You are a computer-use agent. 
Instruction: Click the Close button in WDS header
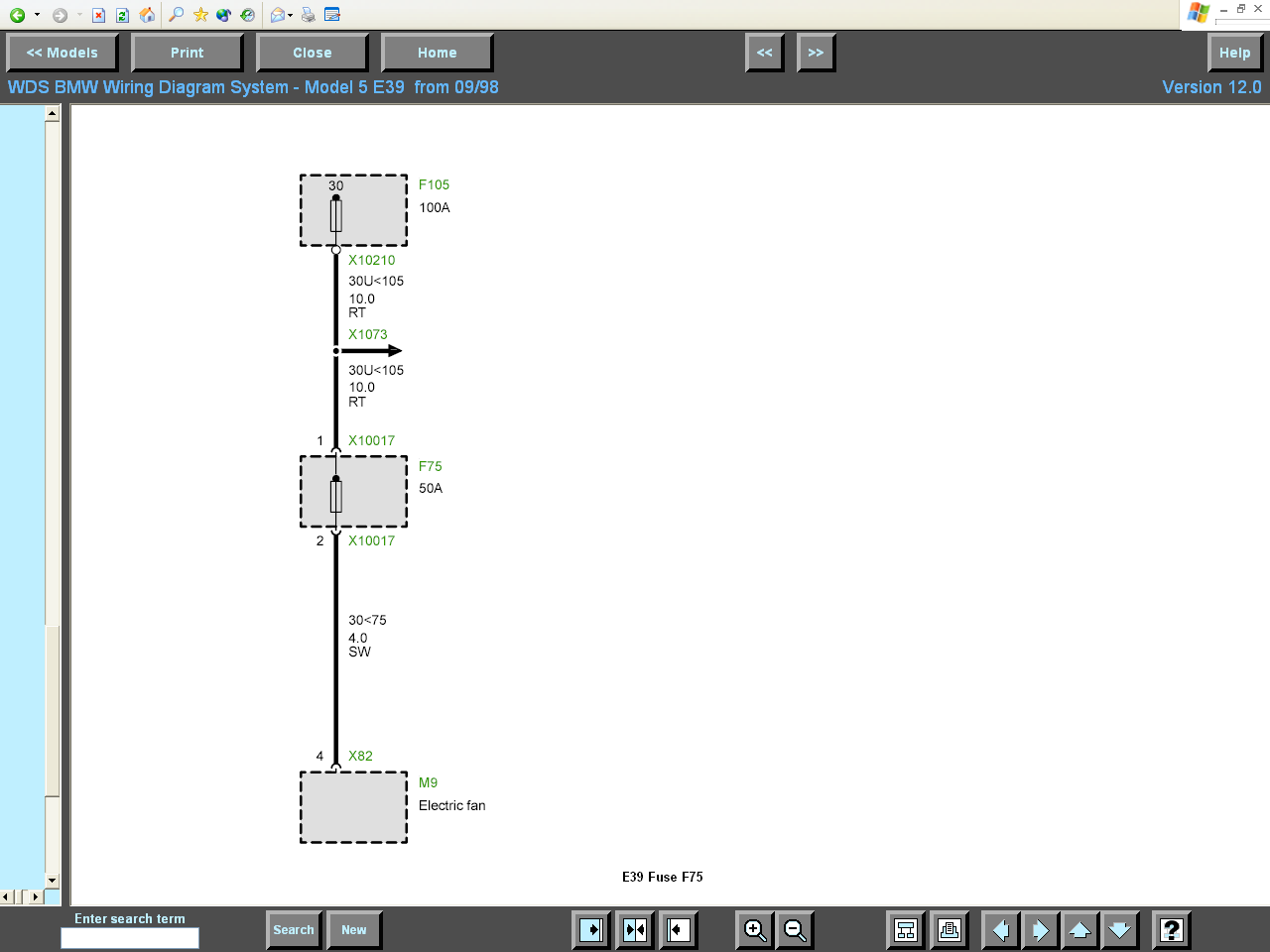click(312, 53)
